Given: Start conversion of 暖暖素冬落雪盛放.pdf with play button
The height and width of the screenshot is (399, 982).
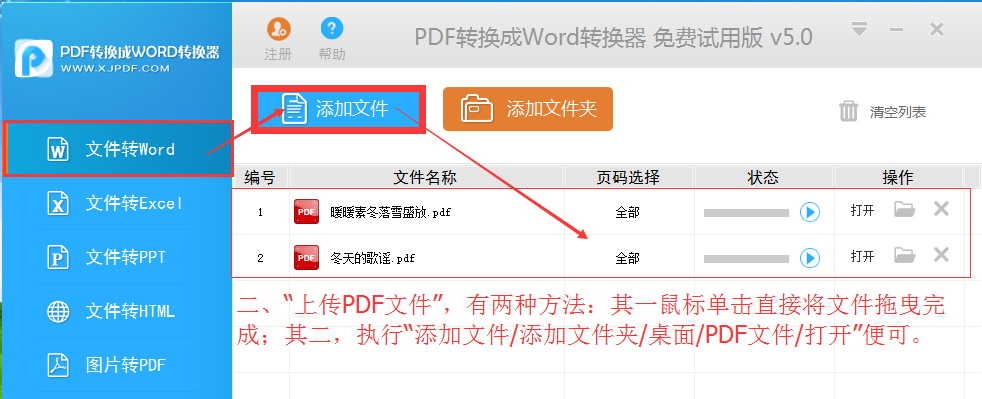Looking at the screenshot, I should pyautogui.click(x=810, y=212).
